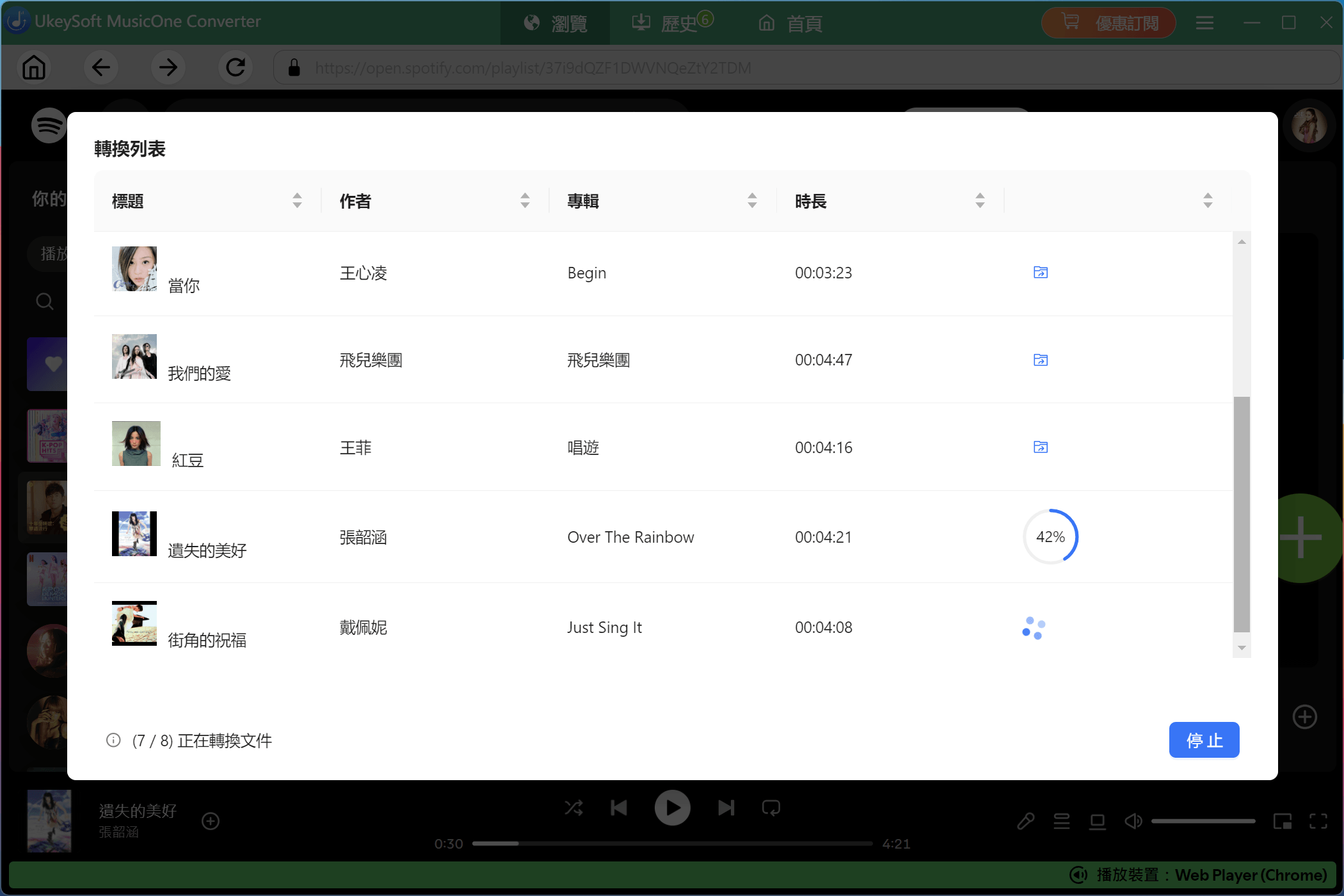Click the back navigation arrow
Viewport: 1344px width, 896px height.
pos(100,67)
